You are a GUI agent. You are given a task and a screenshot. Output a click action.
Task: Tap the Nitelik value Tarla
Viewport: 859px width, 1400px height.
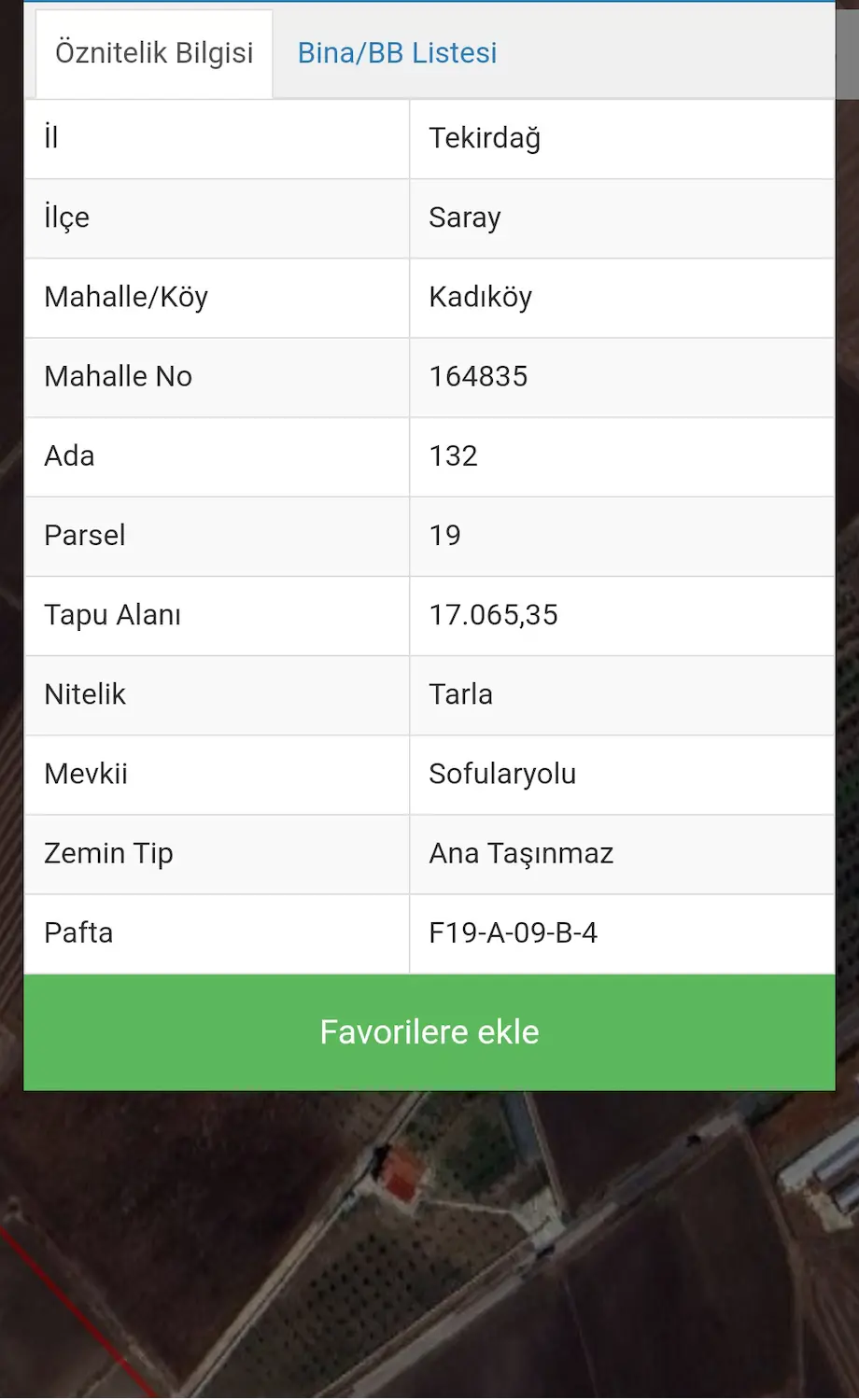tap(460, 693)
